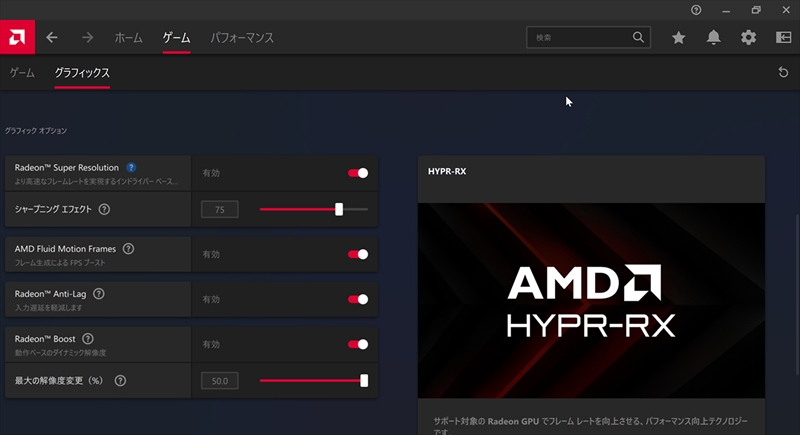
Task: Click the グラフィック オプション heading
Action: pos(36,131)
